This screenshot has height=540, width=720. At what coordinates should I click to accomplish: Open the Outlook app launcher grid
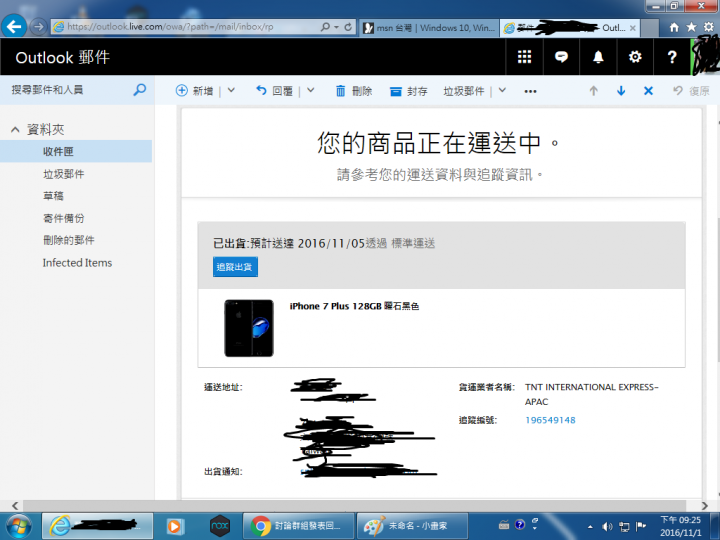(x=524, y=57)
